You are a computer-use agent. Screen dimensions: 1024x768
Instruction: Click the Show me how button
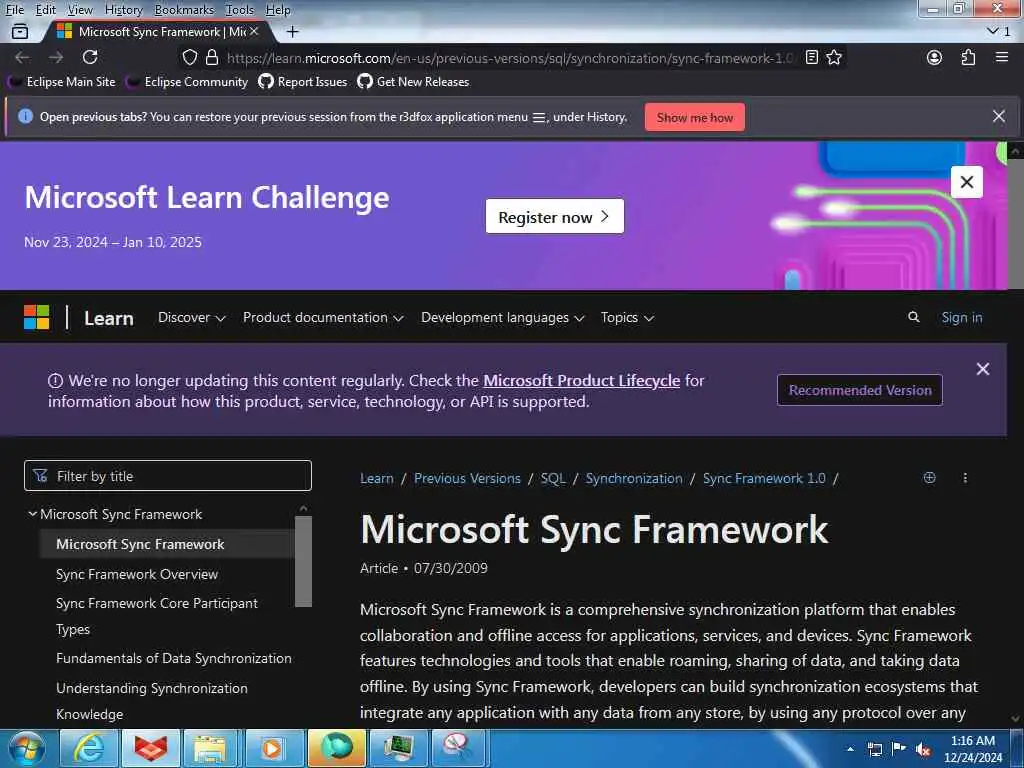coord(694,117)
